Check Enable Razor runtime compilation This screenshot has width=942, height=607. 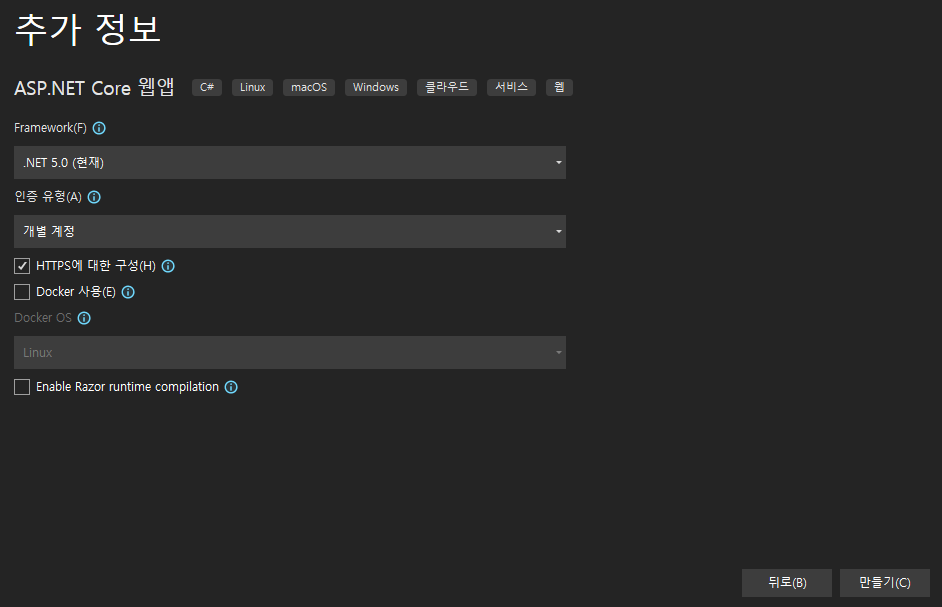[22, 387]
